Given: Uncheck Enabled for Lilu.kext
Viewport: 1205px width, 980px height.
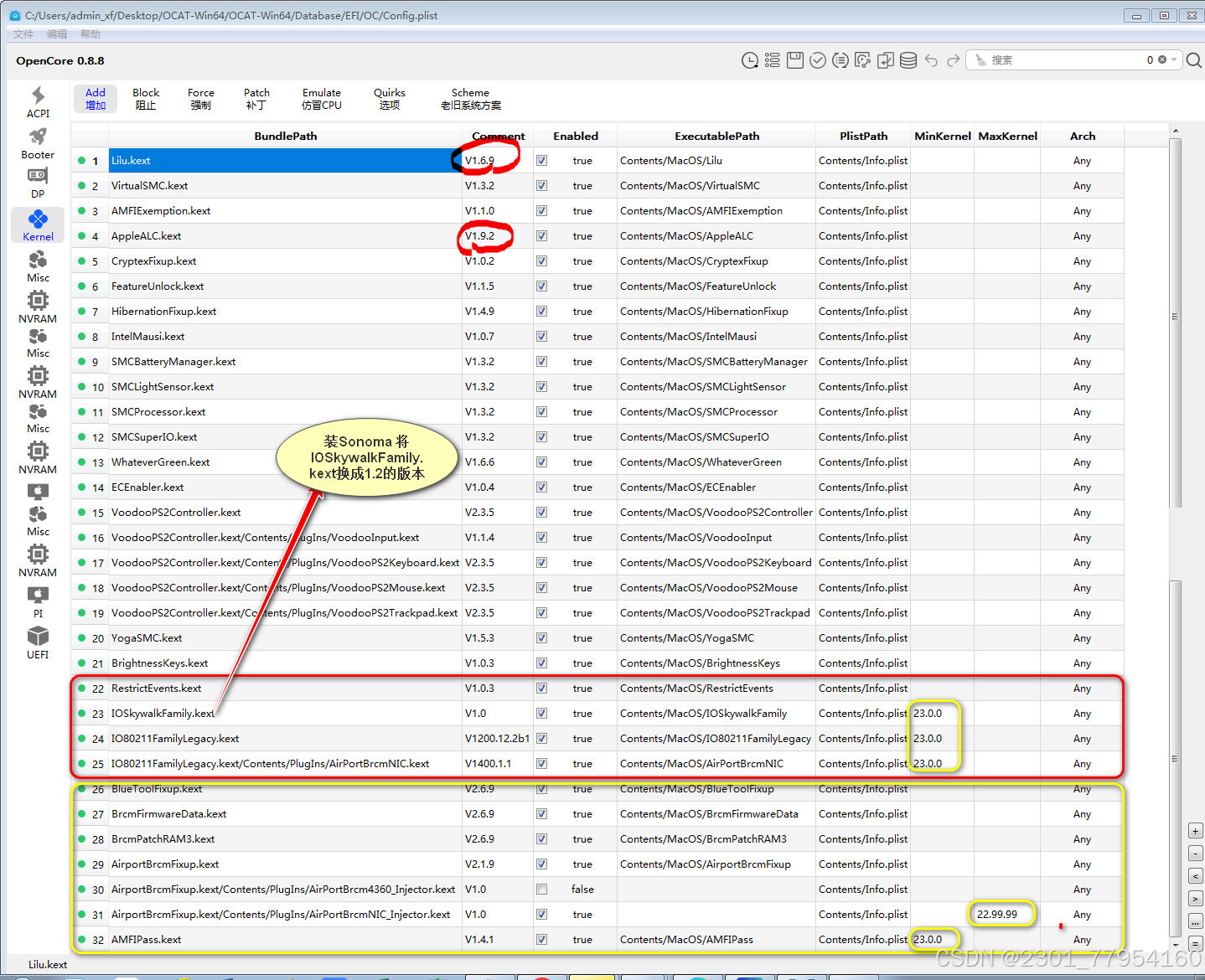Looking at the screenshot, I should point(542,161).
